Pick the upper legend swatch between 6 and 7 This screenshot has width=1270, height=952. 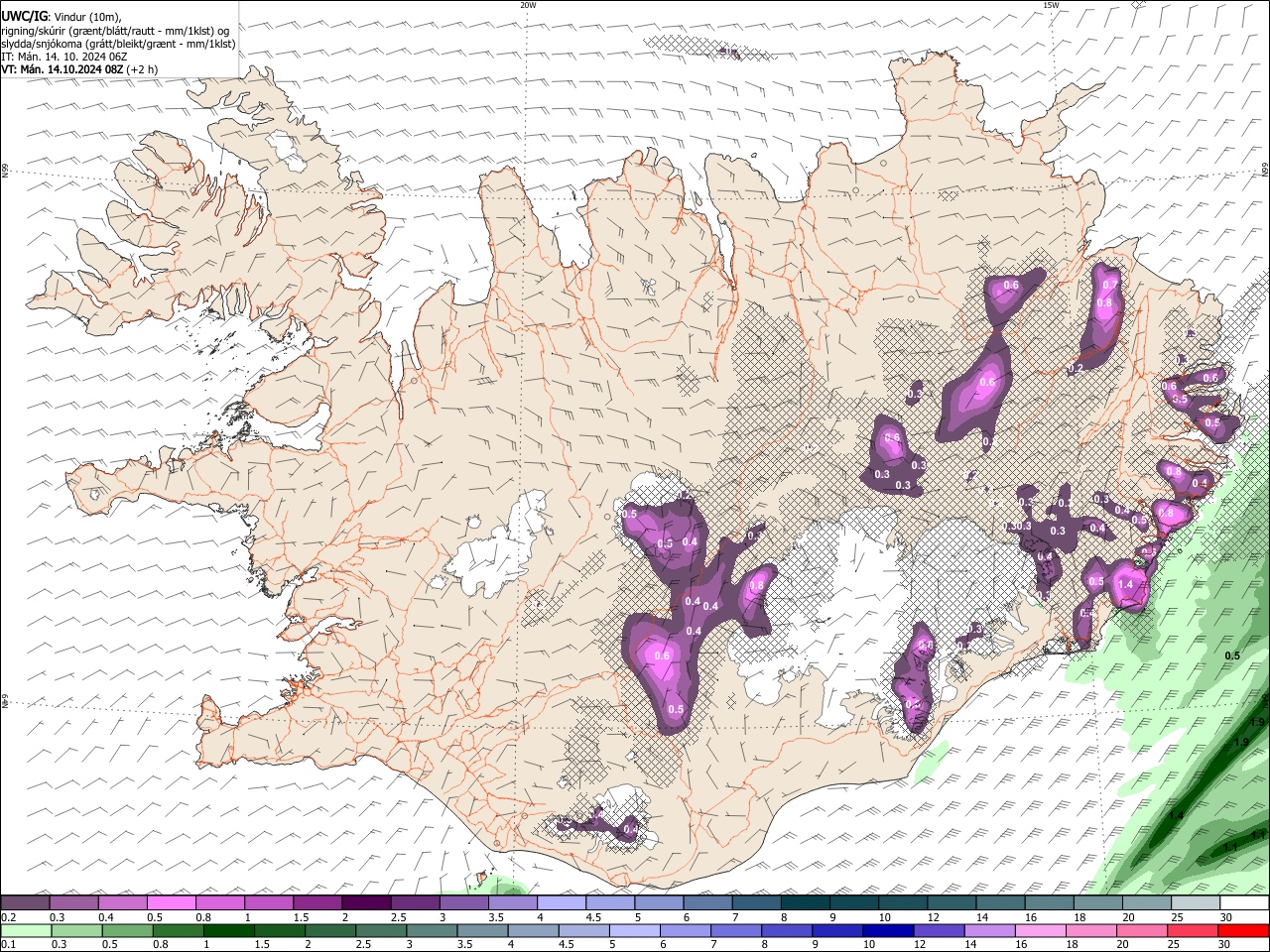706,903
